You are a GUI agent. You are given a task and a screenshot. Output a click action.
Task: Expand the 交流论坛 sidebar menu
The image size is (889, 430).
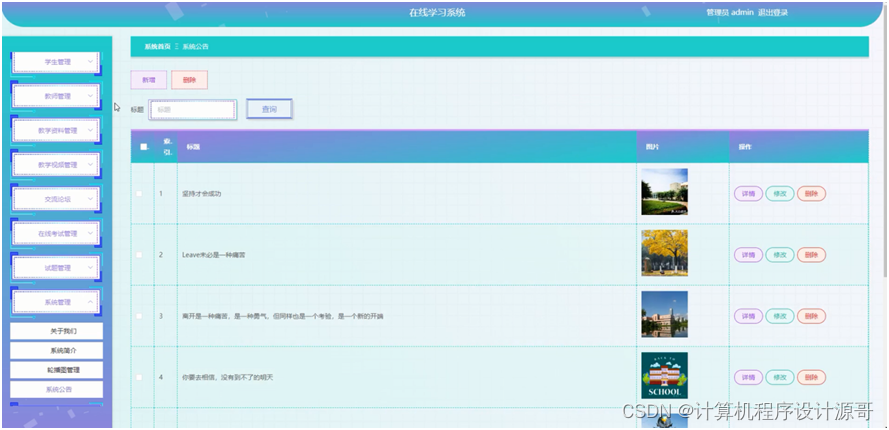click(56, 199)
